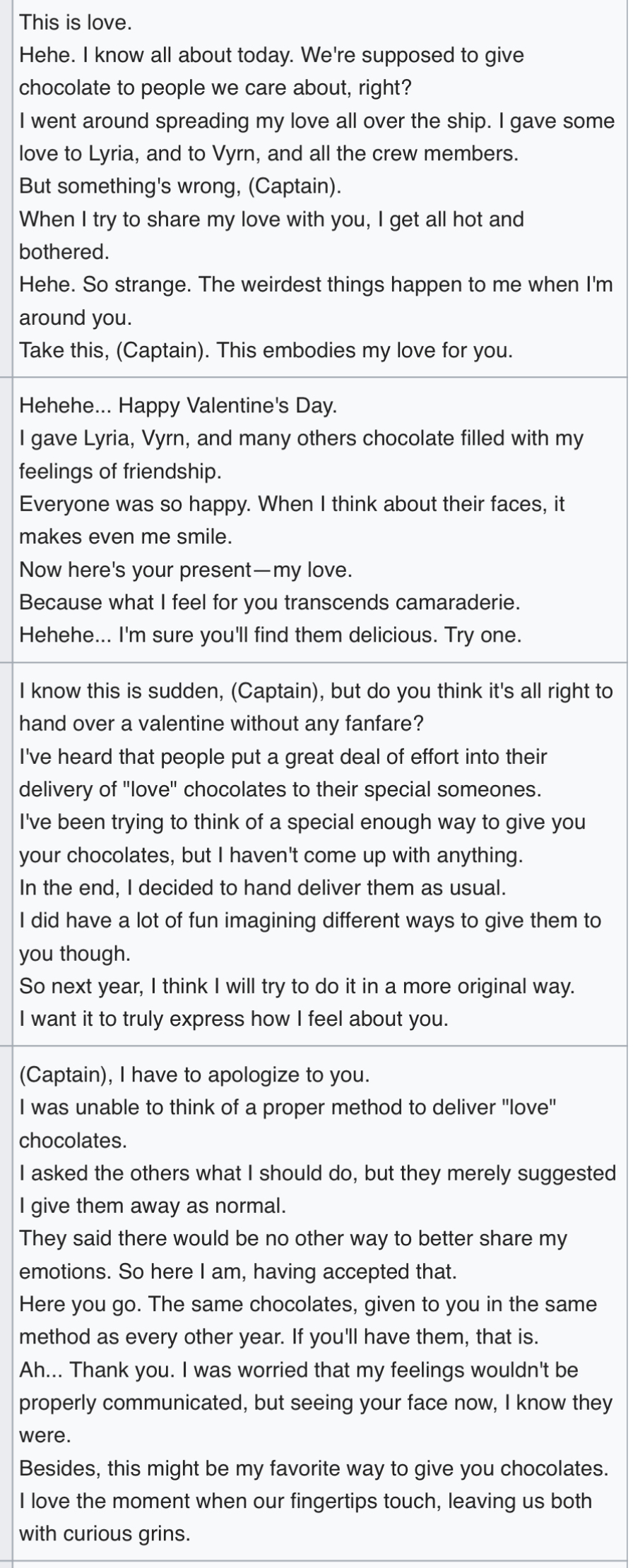Click "(Captain), I have to apologize to you."
The width and height of the screenshot is (633, 1568).
(x=194, y=1075)
